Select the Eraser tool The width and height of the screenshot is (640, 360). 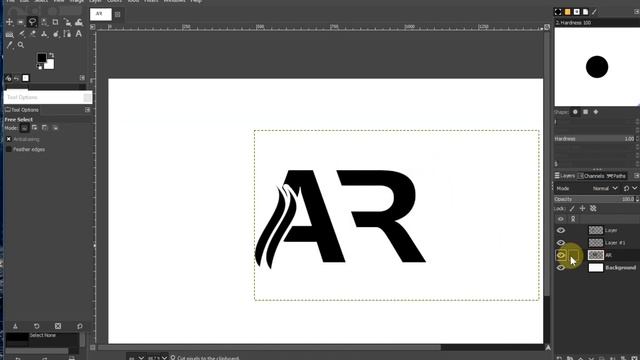[x=32, y=34]
